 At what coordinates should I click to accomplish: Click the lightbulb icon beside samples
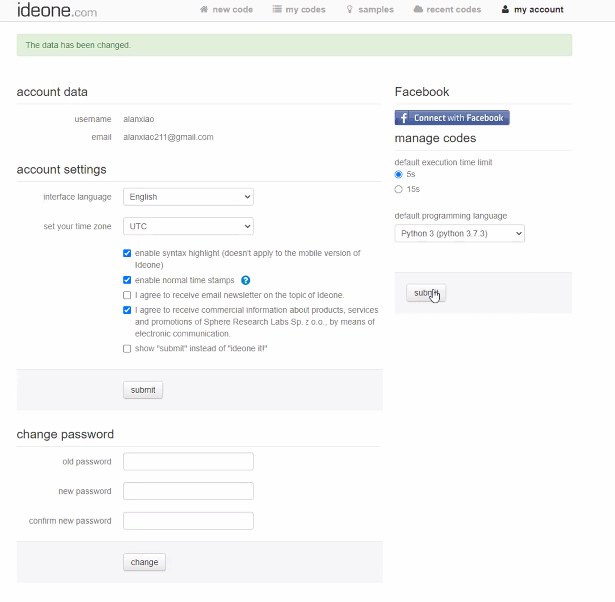pyautogui.click(x=349, y=9)
